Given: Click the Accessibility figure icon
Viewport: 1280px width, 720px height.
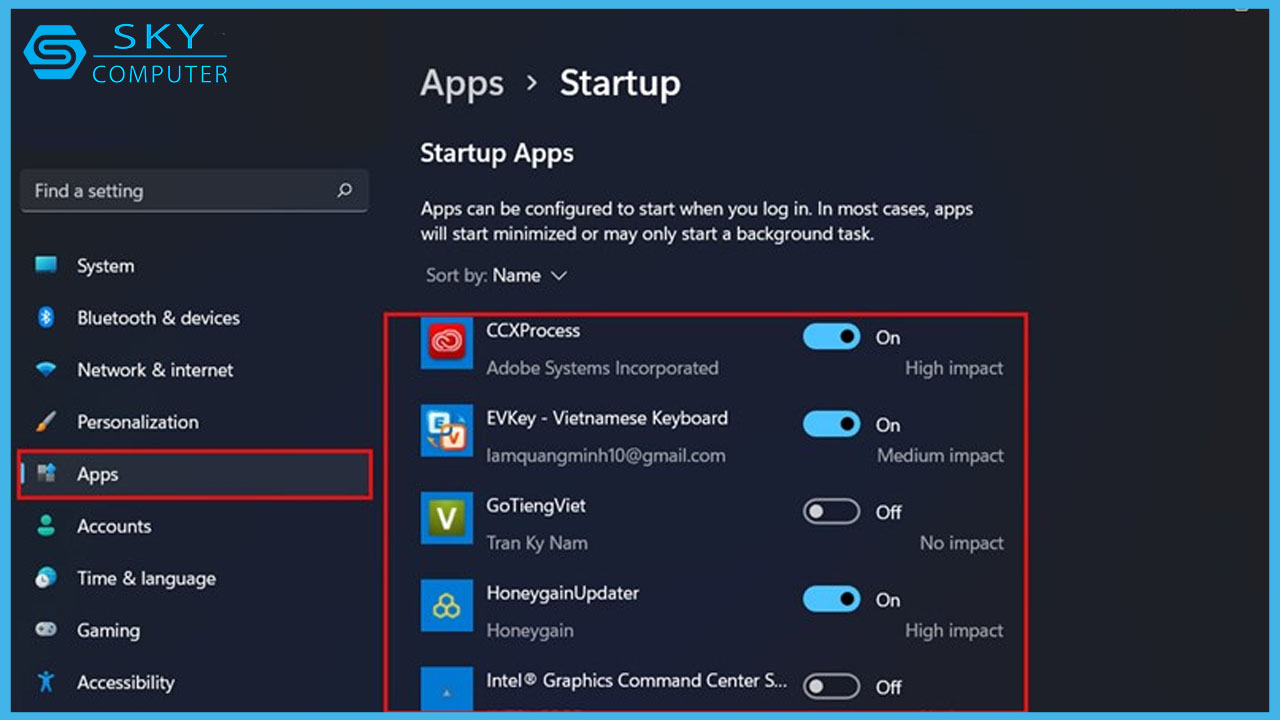Looking at the screenshot, I should click(x=46, y=681).
